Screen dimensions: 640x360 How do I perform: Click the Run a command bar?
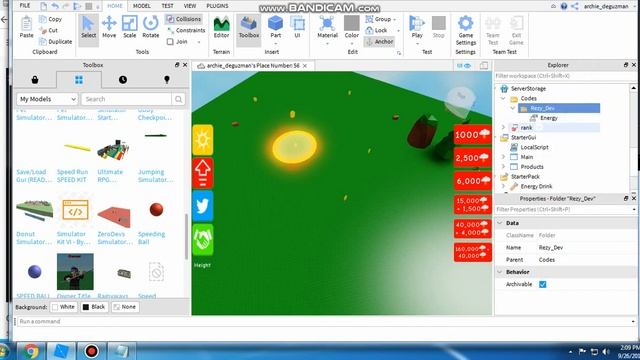pos(324,322)
